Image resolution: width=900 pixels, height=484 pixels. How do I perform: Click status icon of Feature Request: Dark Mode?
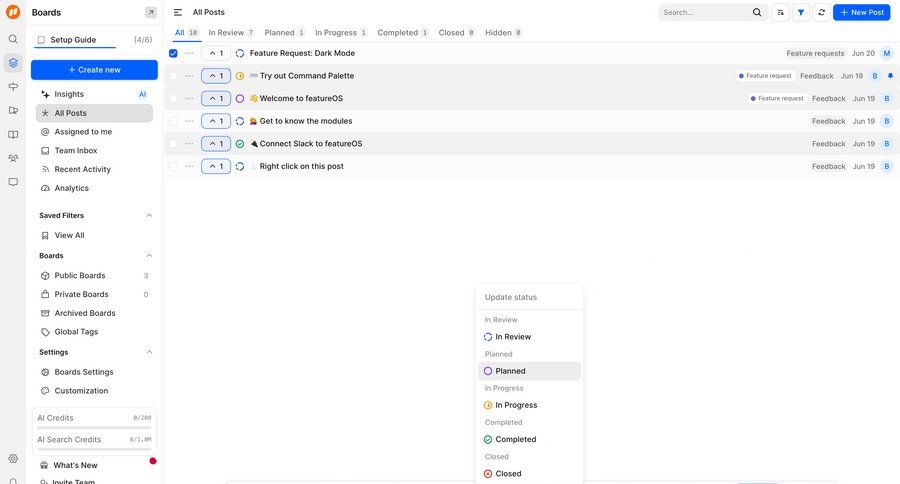pos(240,53)
